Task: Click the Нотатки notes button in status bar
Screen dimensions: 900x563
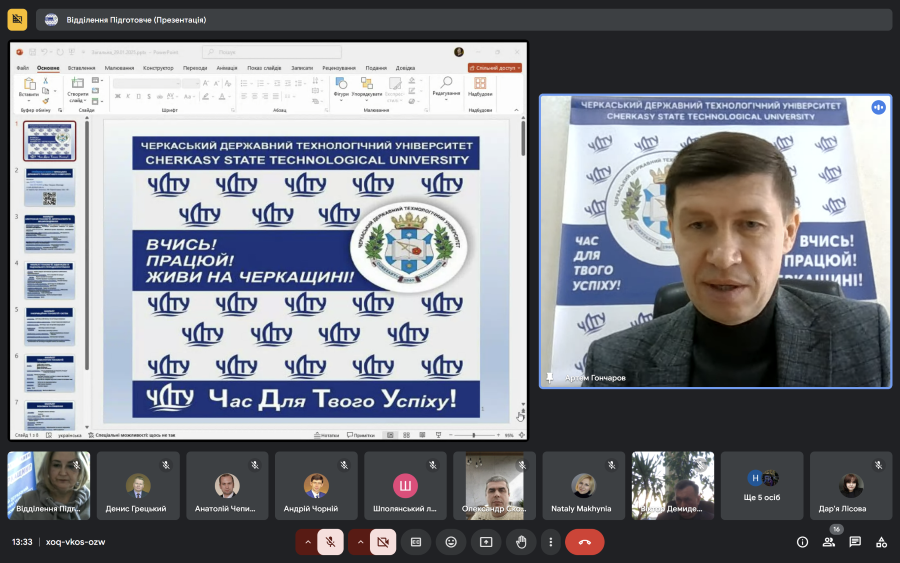Action: click(x=327, y=435)
